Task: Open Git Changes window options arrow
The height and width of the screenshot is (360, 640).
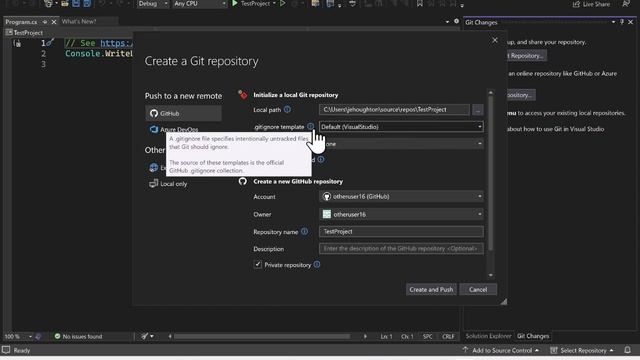Action: pos(613,22)
